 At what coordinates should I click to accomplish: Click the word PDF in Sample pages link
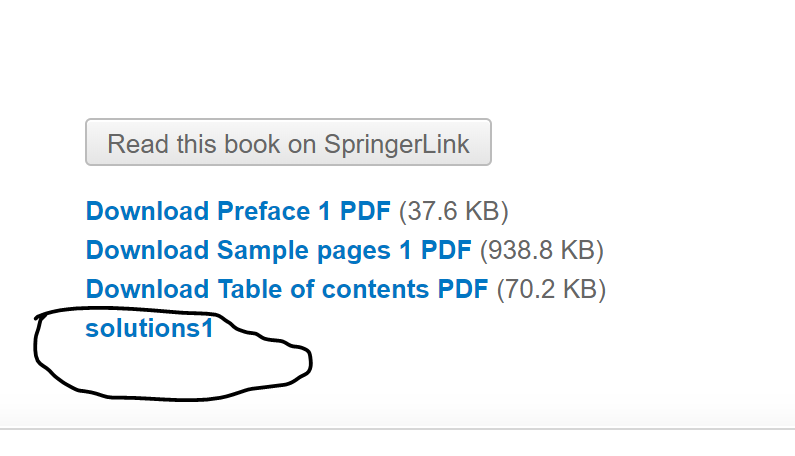pyautogui.click(x=446, y=250)
